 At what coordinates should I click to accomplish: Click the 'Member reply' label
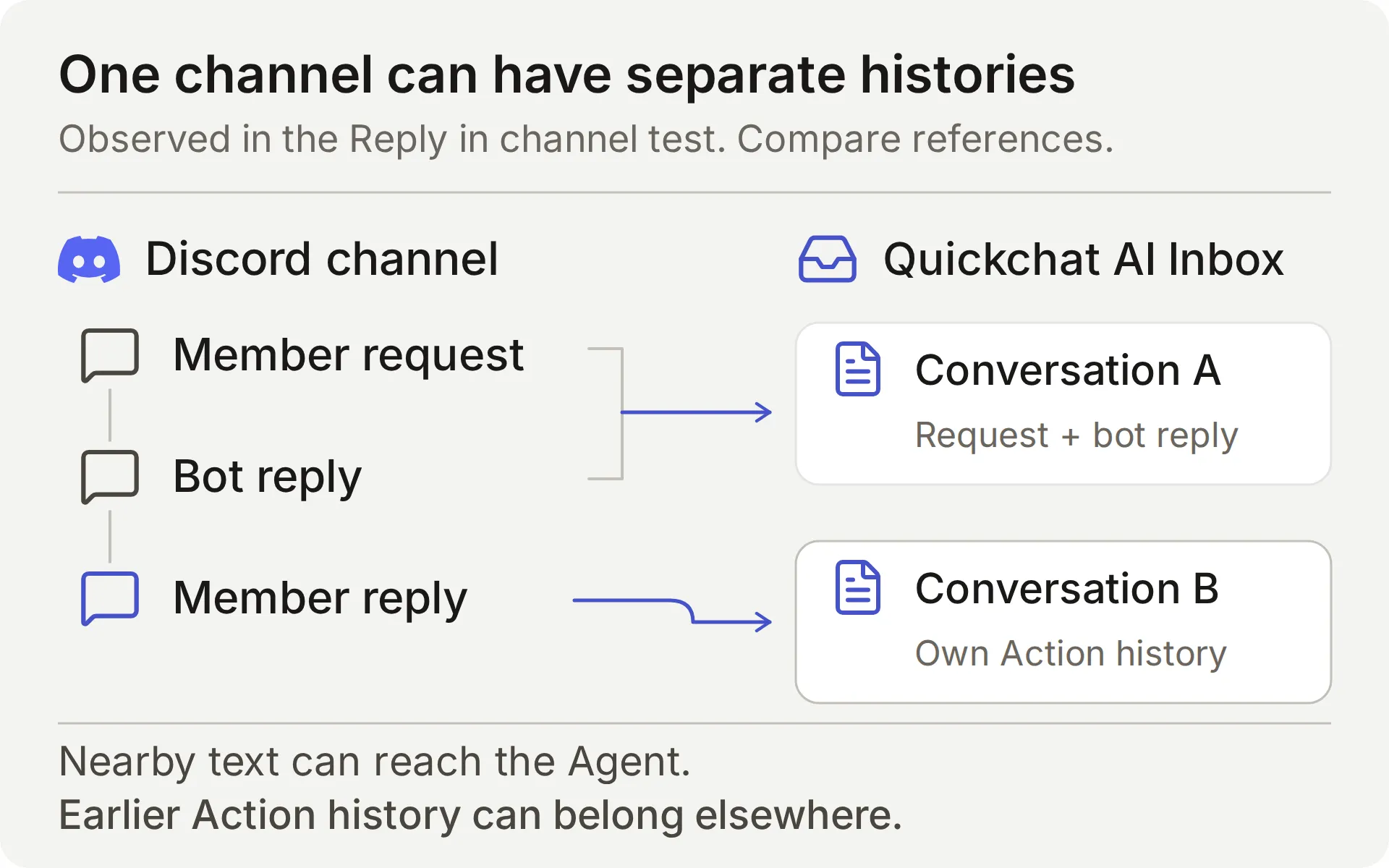320,599
